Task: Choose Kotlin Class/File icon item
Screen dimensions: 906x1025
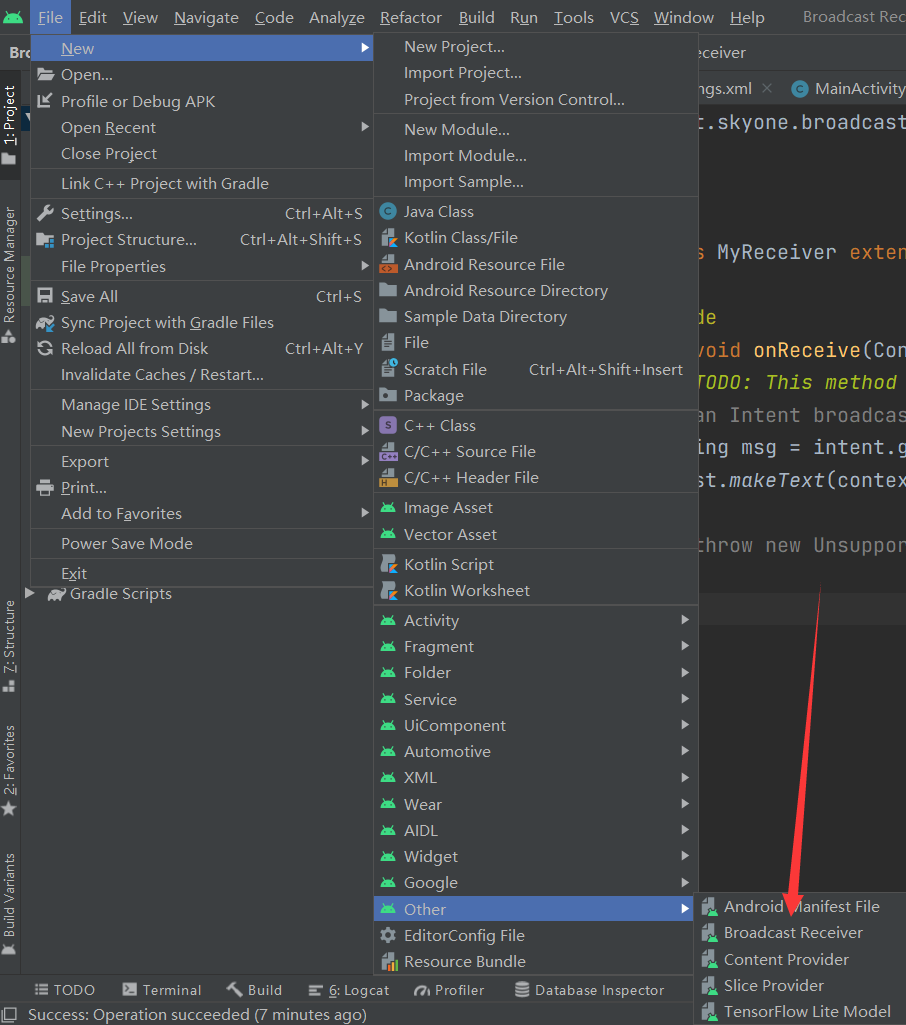Action: (x=388, y=238)
